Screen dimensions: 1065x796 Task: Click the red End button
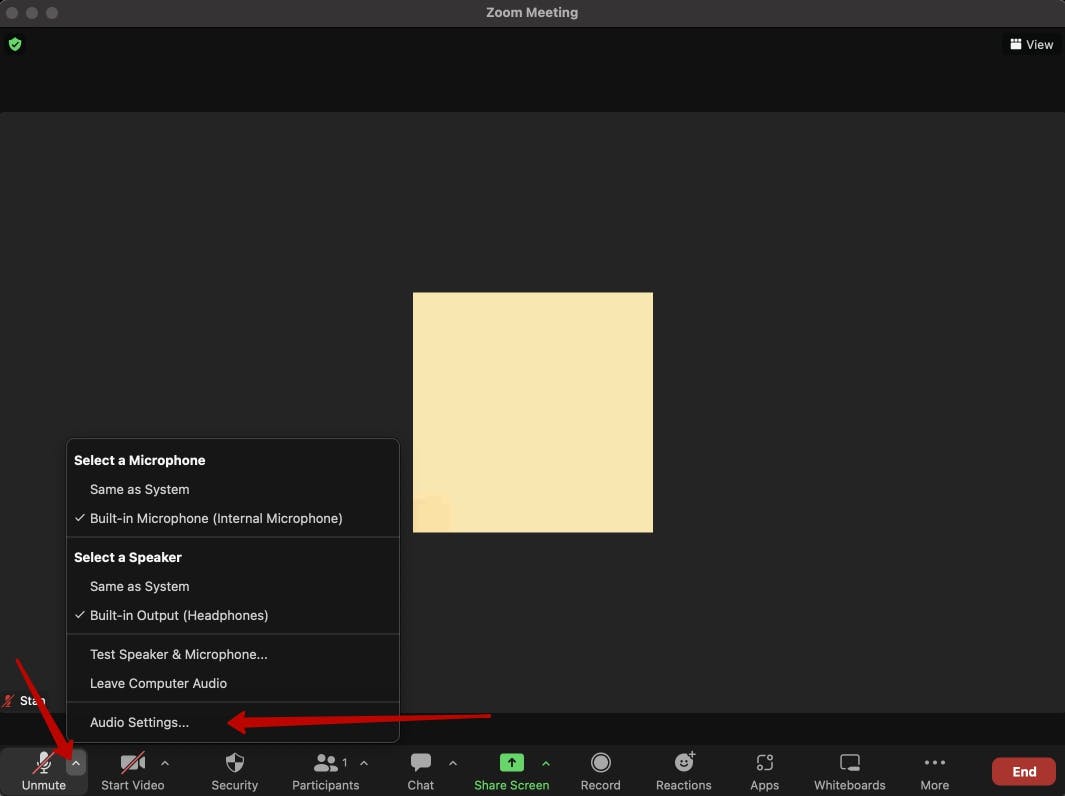1023,771
